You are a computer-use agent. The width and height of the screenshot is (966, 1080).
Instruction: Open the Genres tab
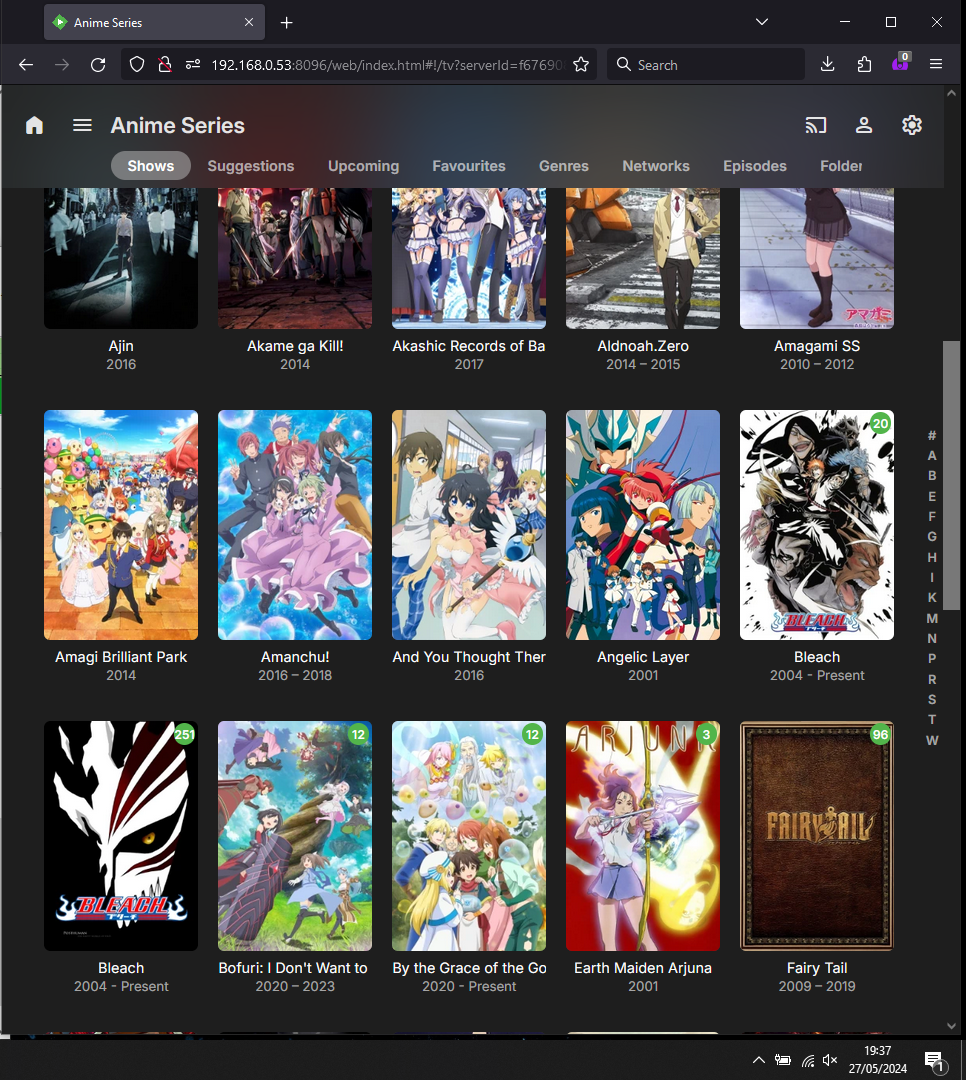pos(564,166)
